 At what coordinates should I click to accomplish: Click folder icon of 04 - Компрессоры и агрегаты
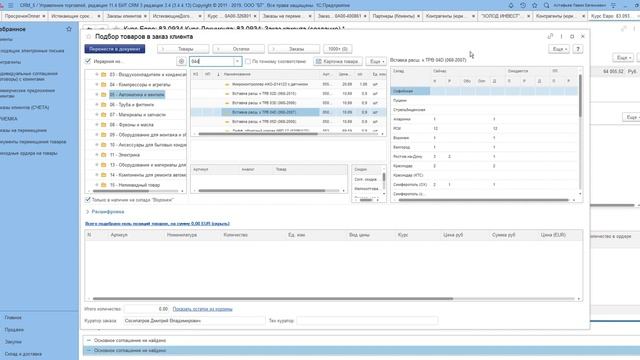tap(104, 84)
